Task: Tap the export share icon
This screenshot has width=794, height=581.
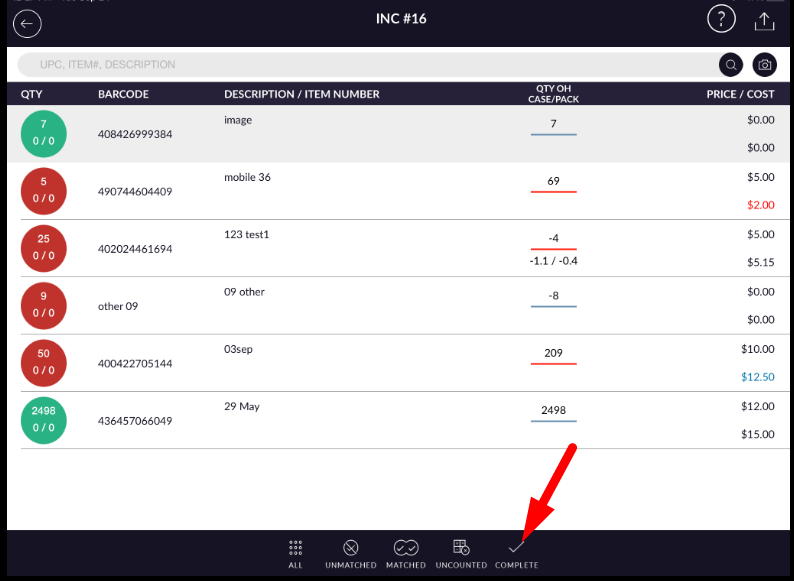Action: pos(765,21)
